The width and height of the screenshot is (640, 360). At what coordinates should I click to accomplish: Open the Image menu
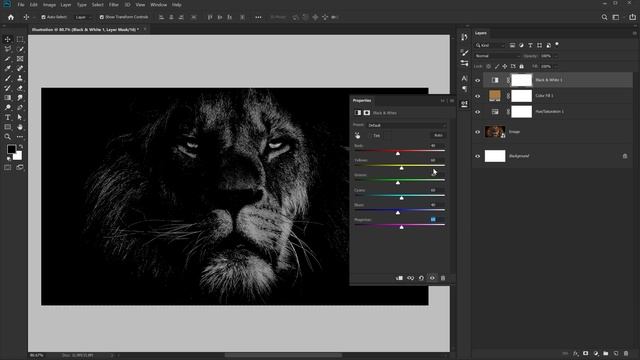[x=49, y=5]
